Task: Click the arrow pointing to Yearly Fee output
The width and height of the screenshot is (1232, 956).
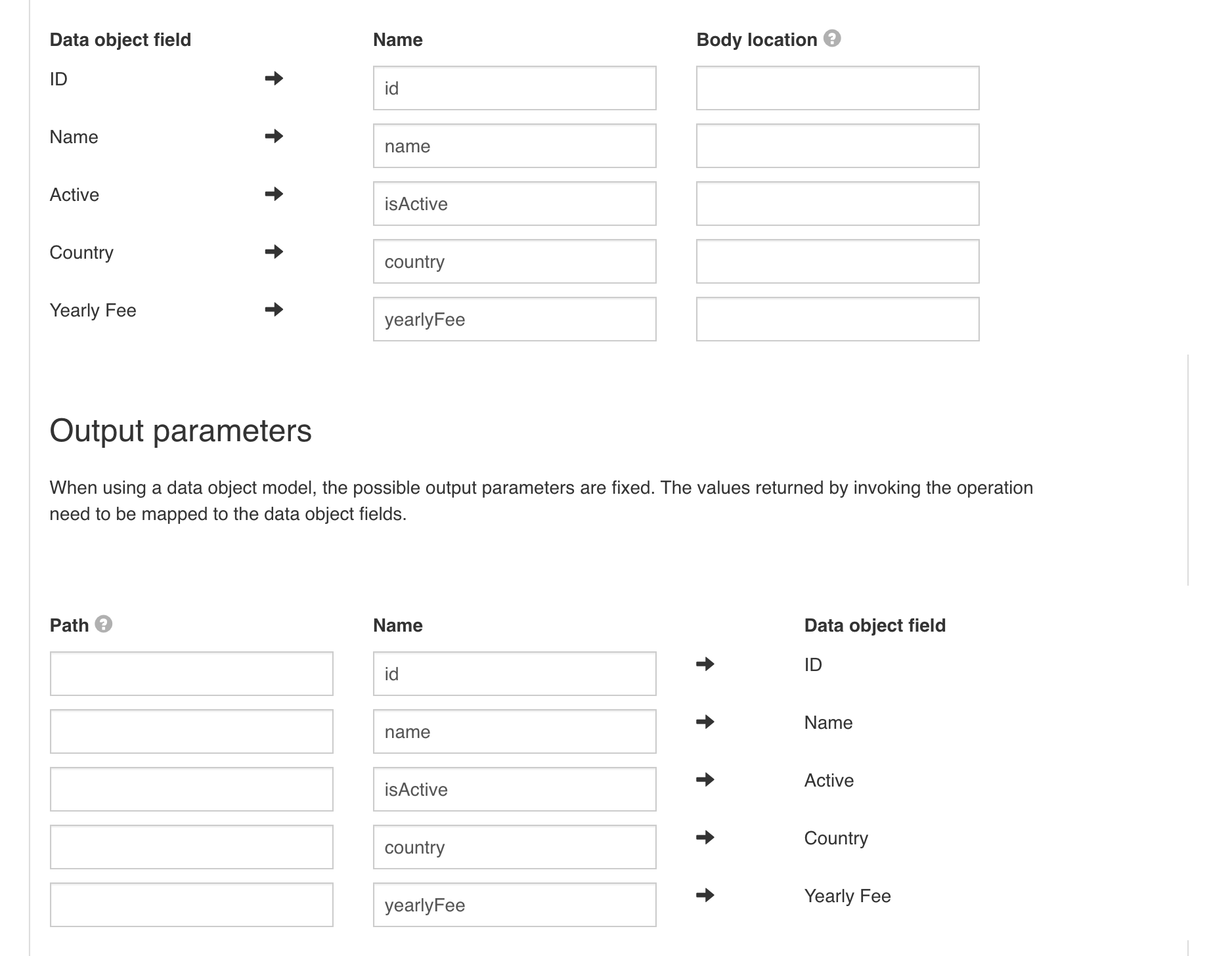Action: 705,894
